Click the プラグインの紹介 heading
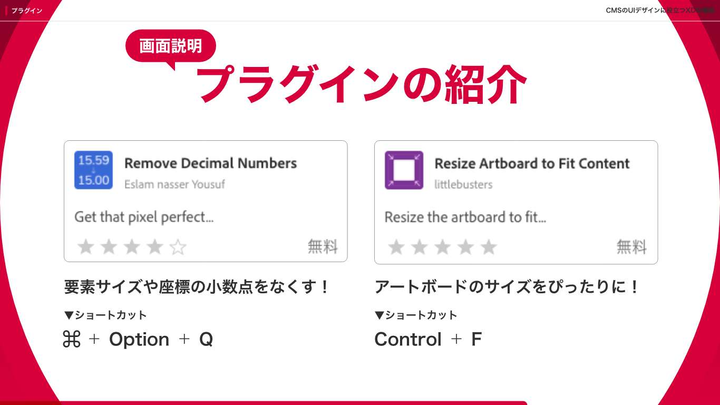The image size is (720, 405). 360,84
